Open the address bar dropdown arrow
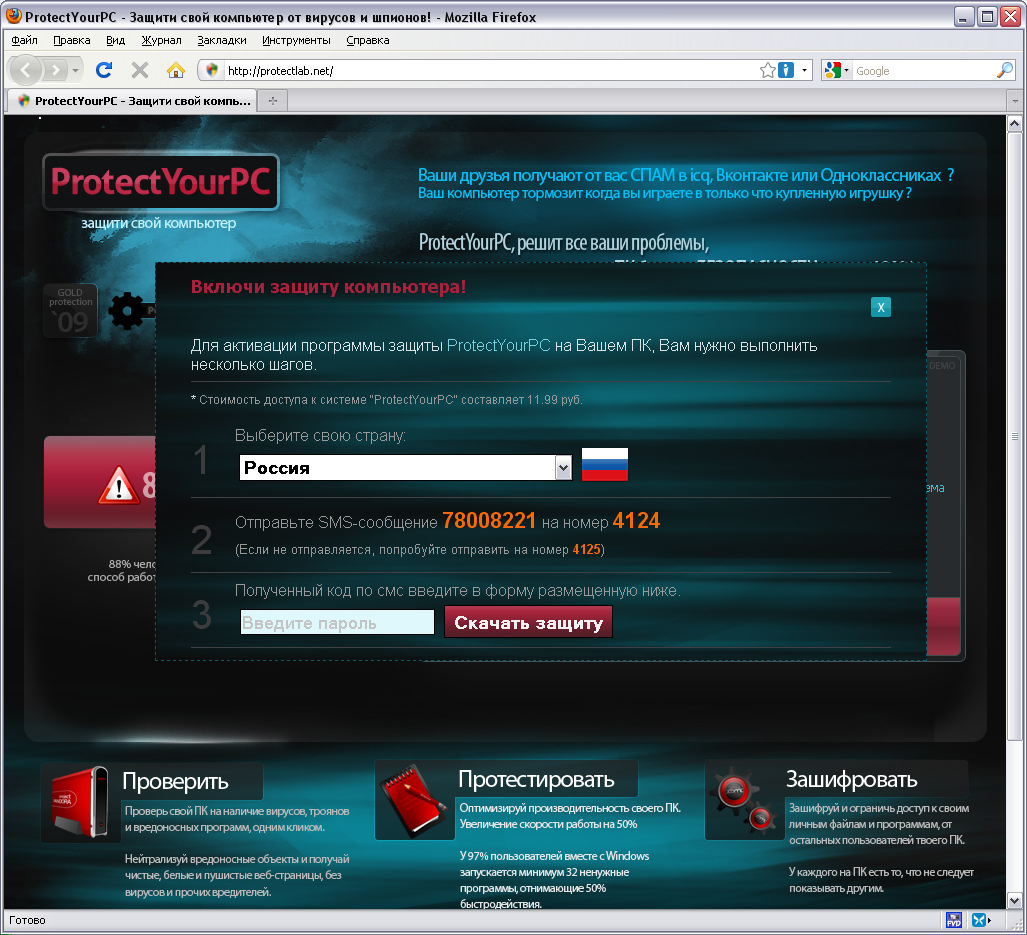 coord(804,70)
